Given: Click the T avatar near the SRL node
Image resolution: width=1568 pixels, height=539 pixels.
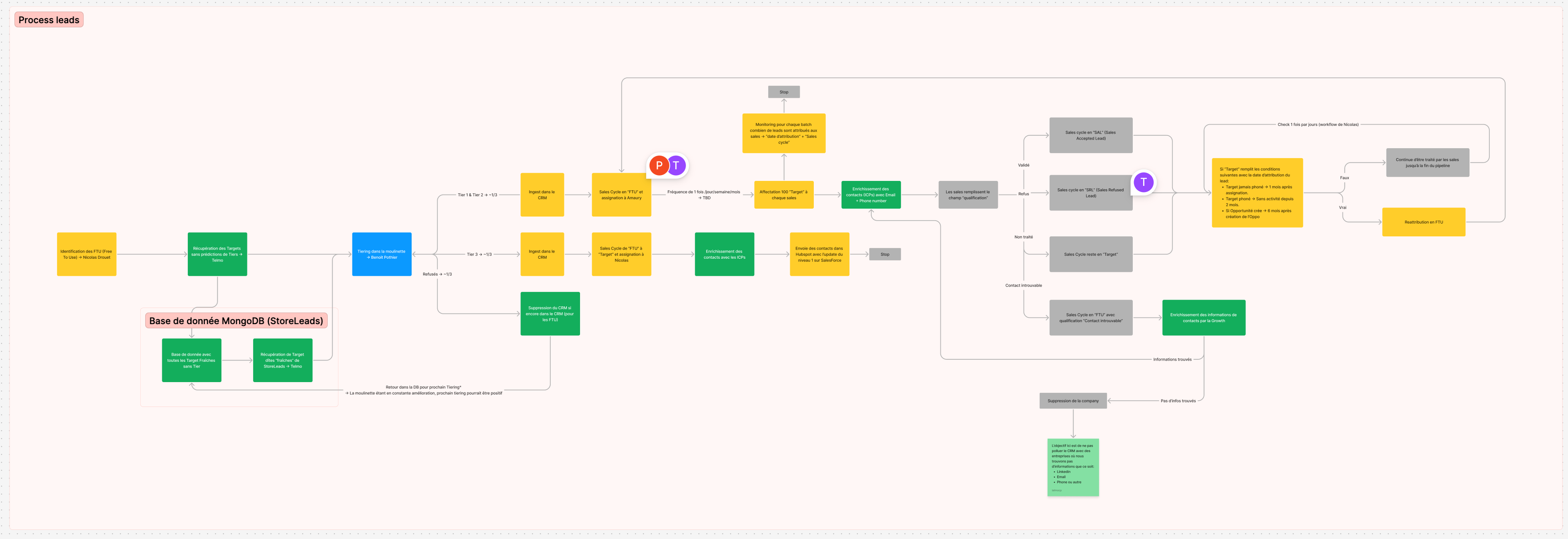Looking at the screenshot, I should pos(1143,182).
